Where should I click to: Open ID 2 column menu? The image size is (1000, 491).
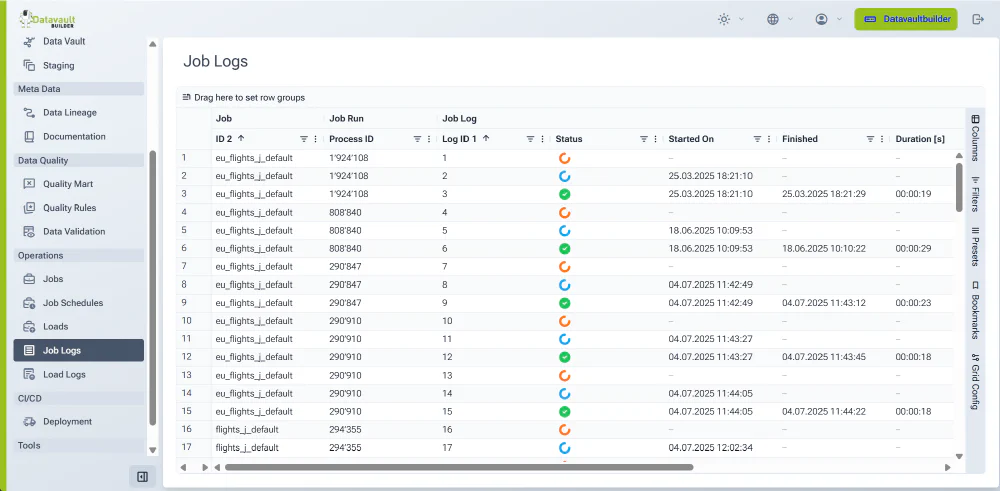pyautogui.click(x=315, y=139)
